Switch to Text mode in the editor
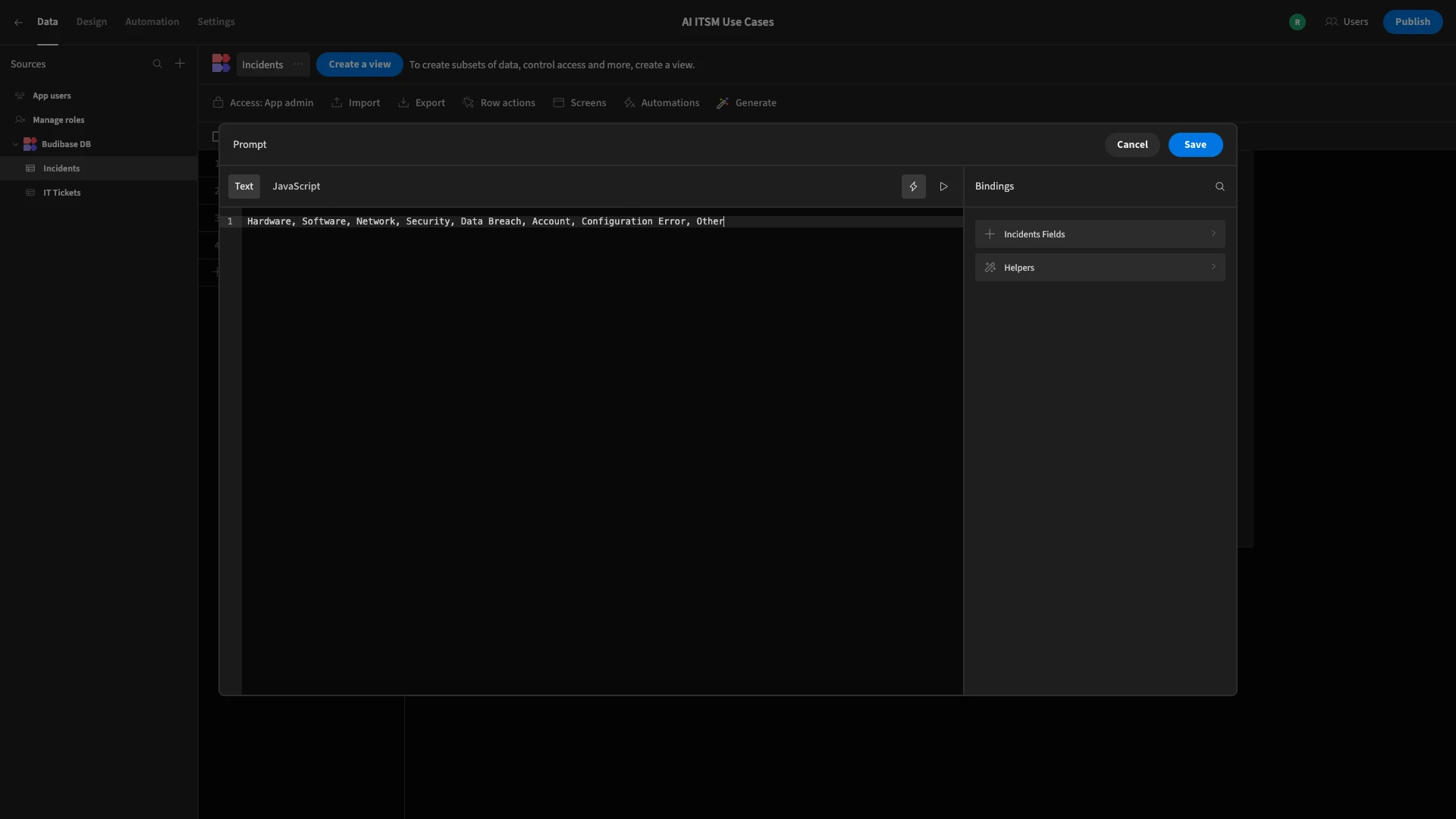Image resolution: width=1456 pixels, height=819 pixels. point(244,187)
